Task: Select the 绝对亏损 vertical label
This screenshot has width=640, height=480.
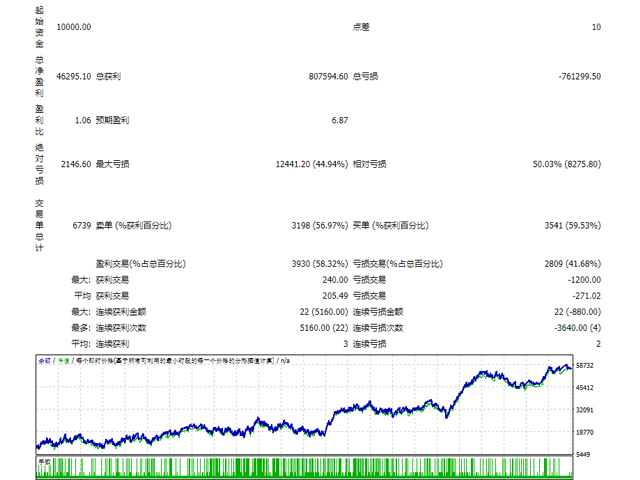Action: (x=39, y=164)
